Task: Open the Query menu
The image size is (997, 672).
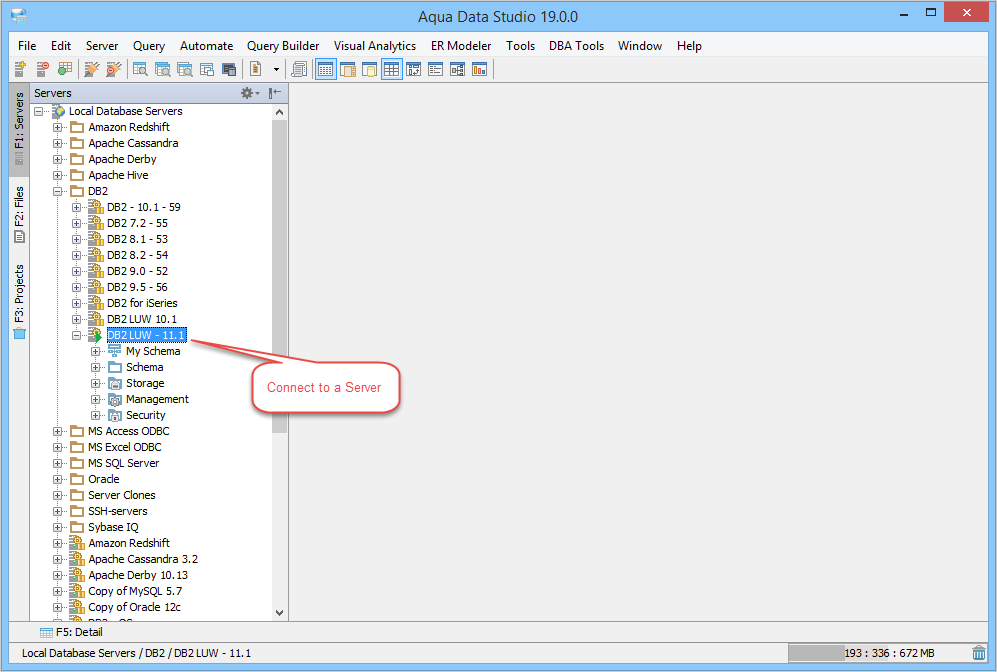Action: [149, 46]
